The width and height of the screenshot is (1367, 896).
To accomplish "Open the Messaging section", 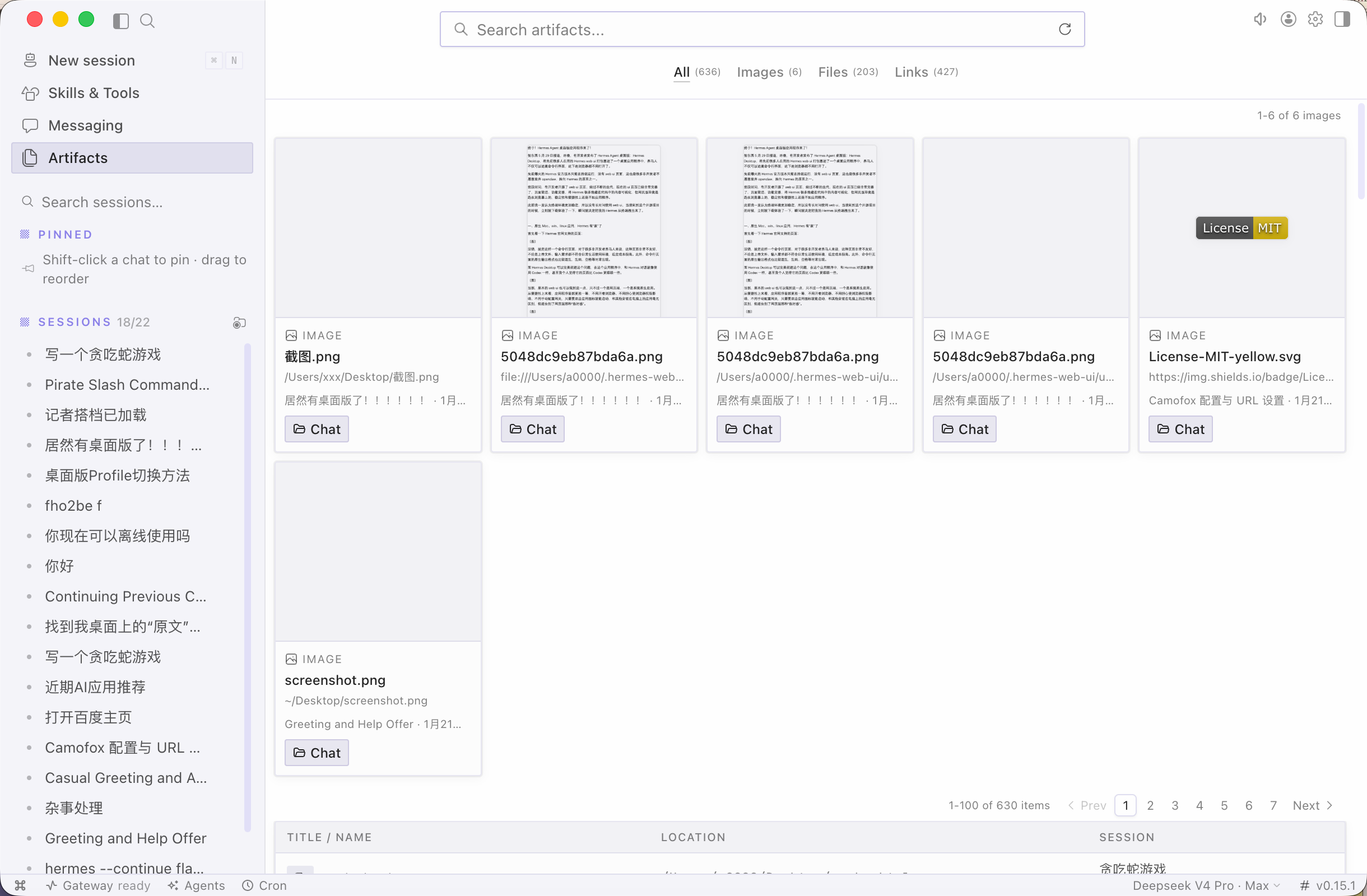I will click(x=132, y=125).
